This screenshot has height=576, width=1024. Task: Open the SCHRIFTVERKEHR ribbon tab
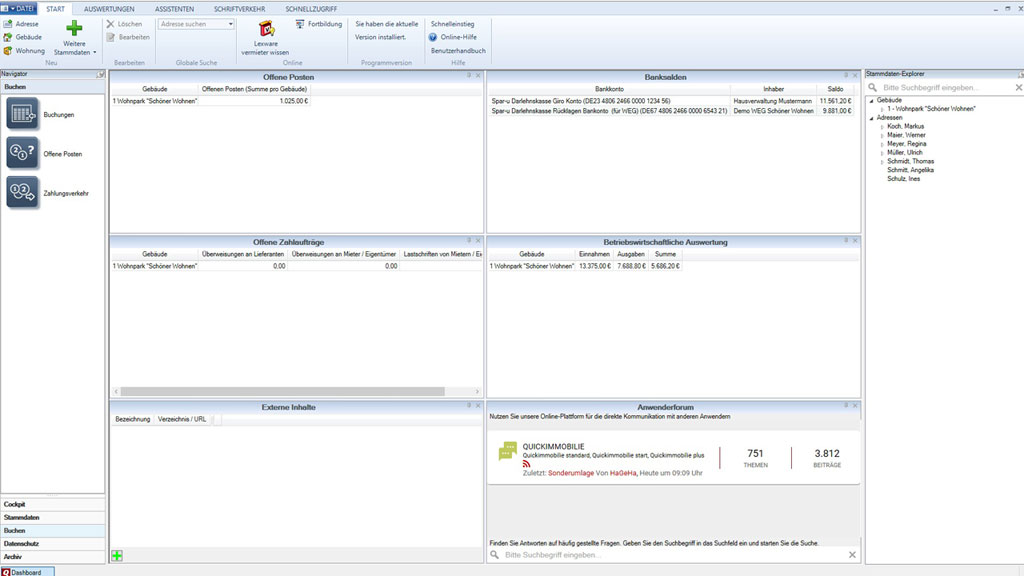239,8
